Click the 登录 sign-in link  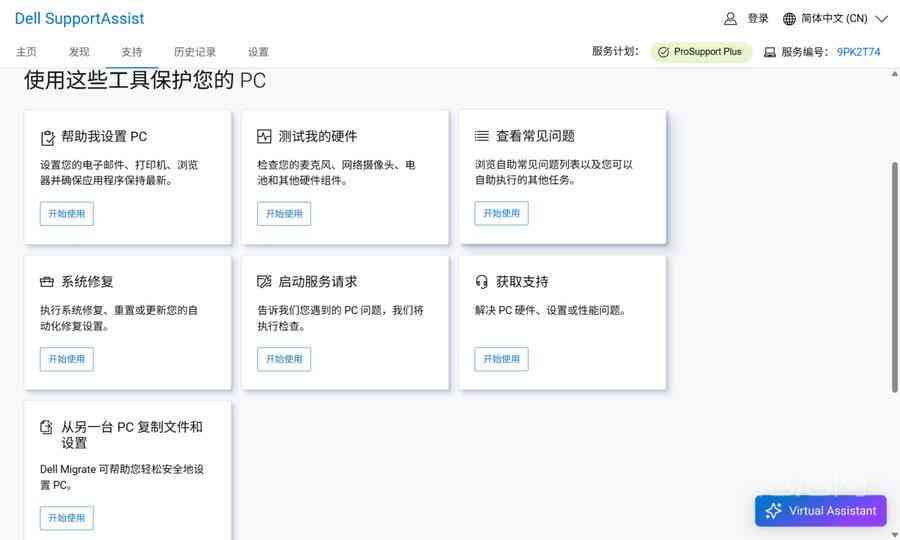tap(758, 18)
